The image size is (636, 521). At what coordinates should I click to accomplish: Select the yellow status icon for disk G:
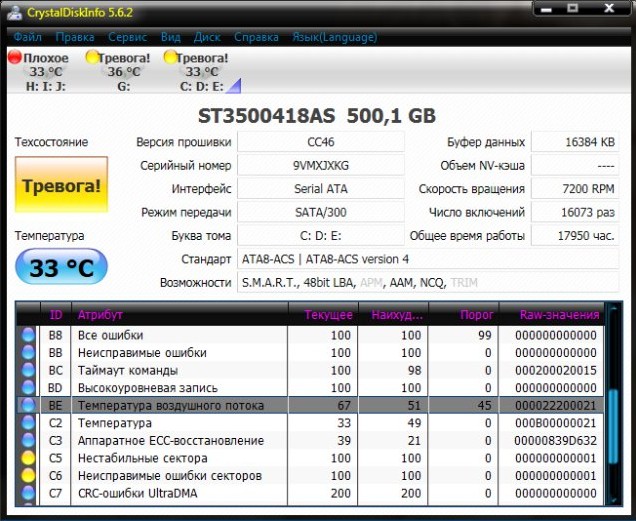(x=93, y=58)
